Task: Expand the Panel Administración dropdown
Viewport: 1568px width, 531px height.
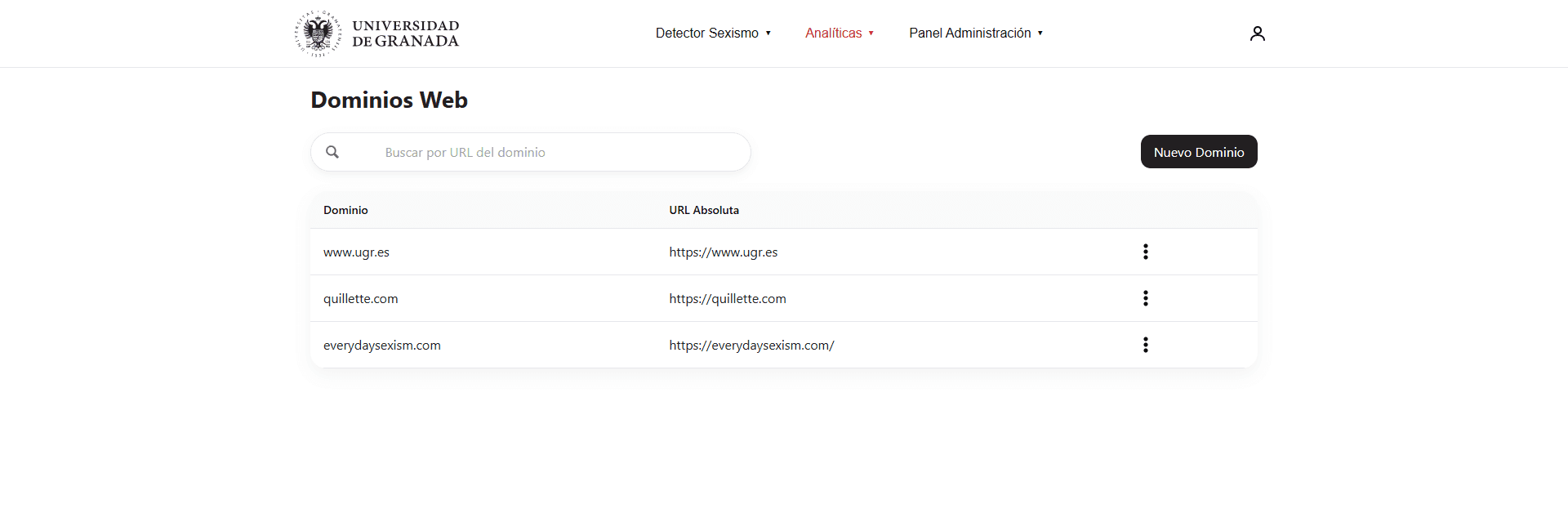Action: point(976,33)
